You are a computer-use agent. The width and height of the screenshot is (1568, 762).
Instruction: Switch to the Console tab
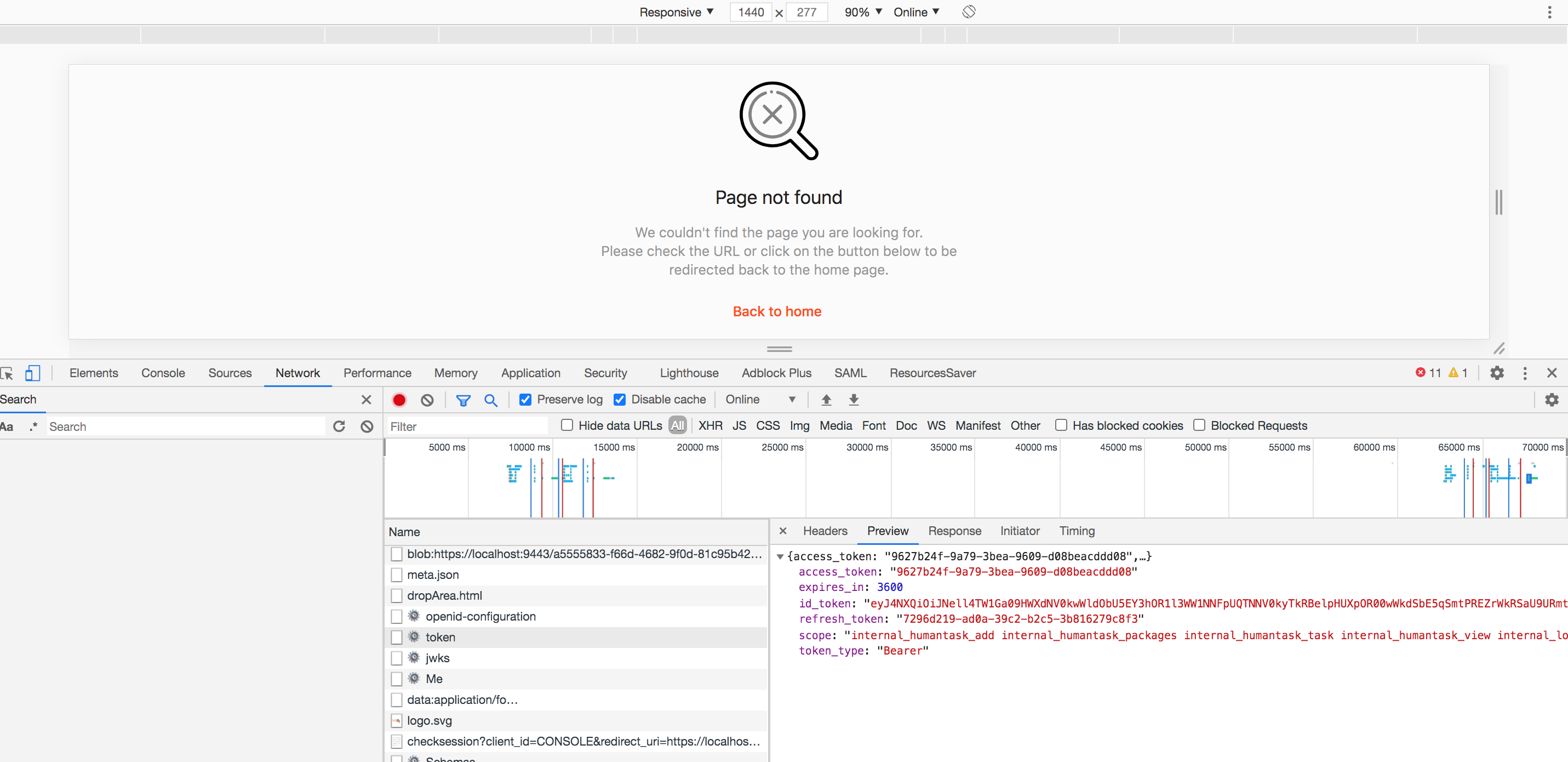click(x=163, y=373)
